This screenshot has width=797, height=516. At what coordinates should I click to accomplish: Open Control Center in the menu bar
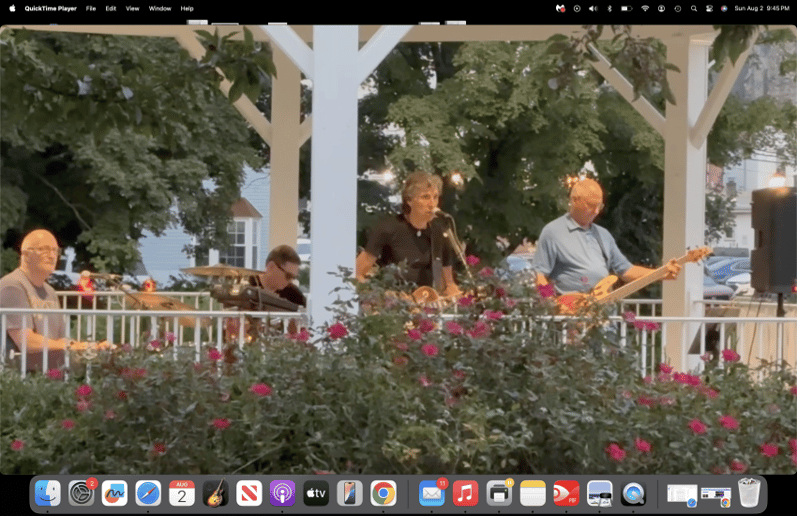[x=709, y=9]
